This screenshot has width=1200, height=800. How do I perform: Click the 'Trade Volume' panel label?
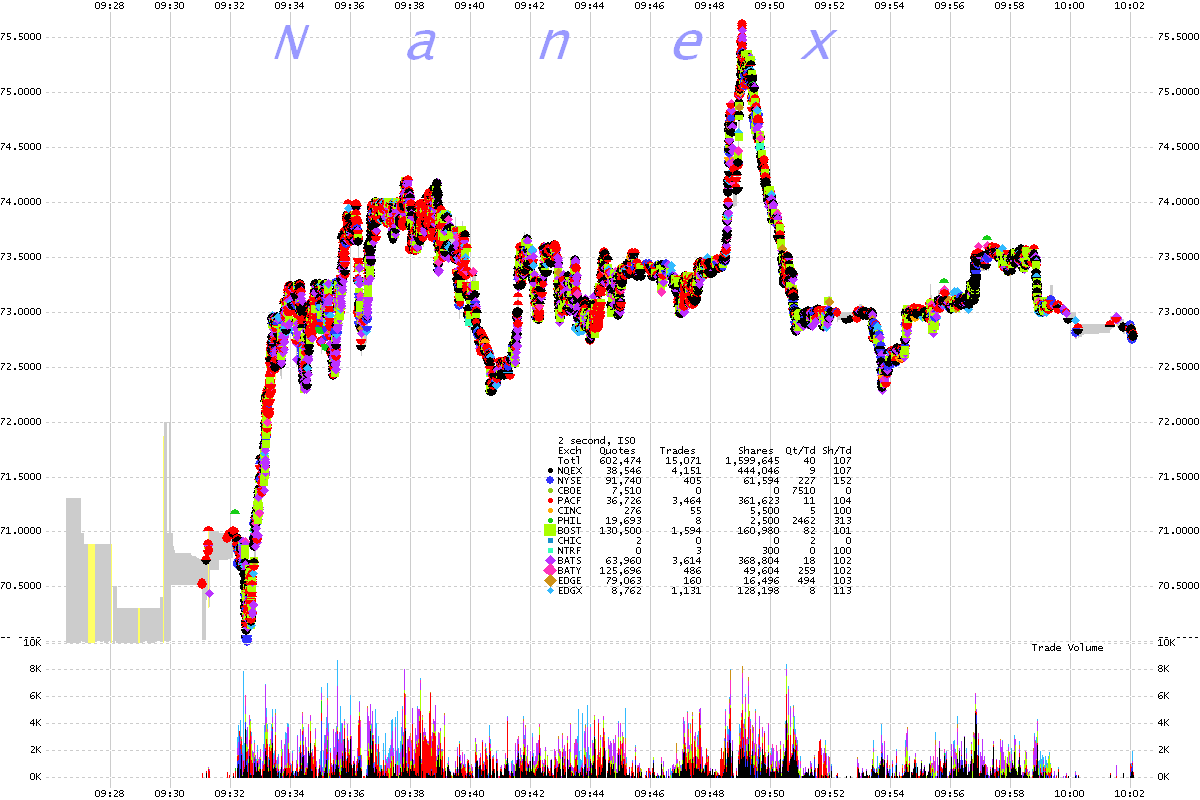click(1068, 648)
